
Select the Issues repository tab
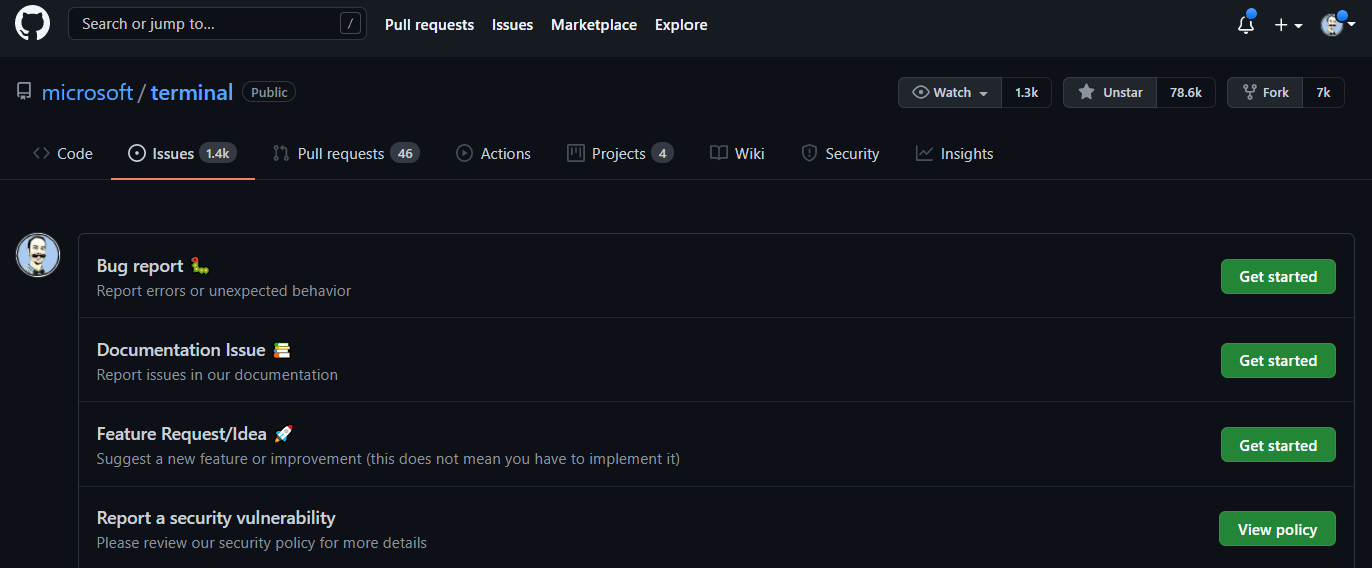pos(183,153)
